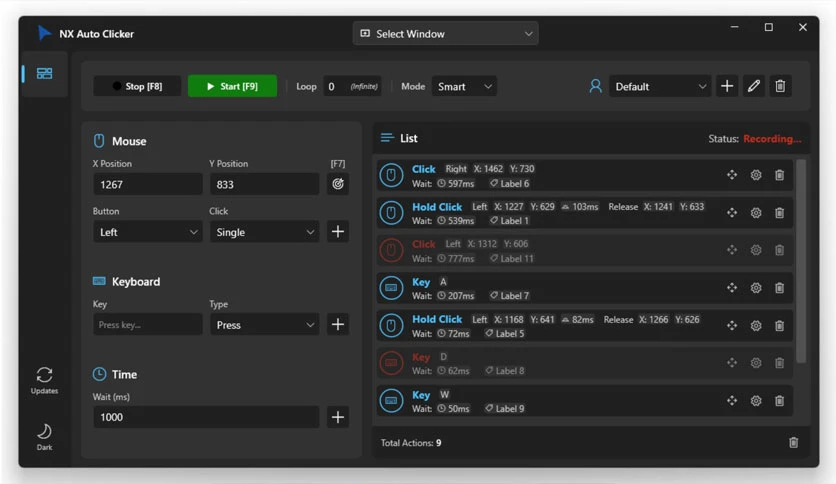This screenshot has width=836, height=484.
Task: Delete the Label 5 Hold Click action
Action: click(x=779, y=326)
